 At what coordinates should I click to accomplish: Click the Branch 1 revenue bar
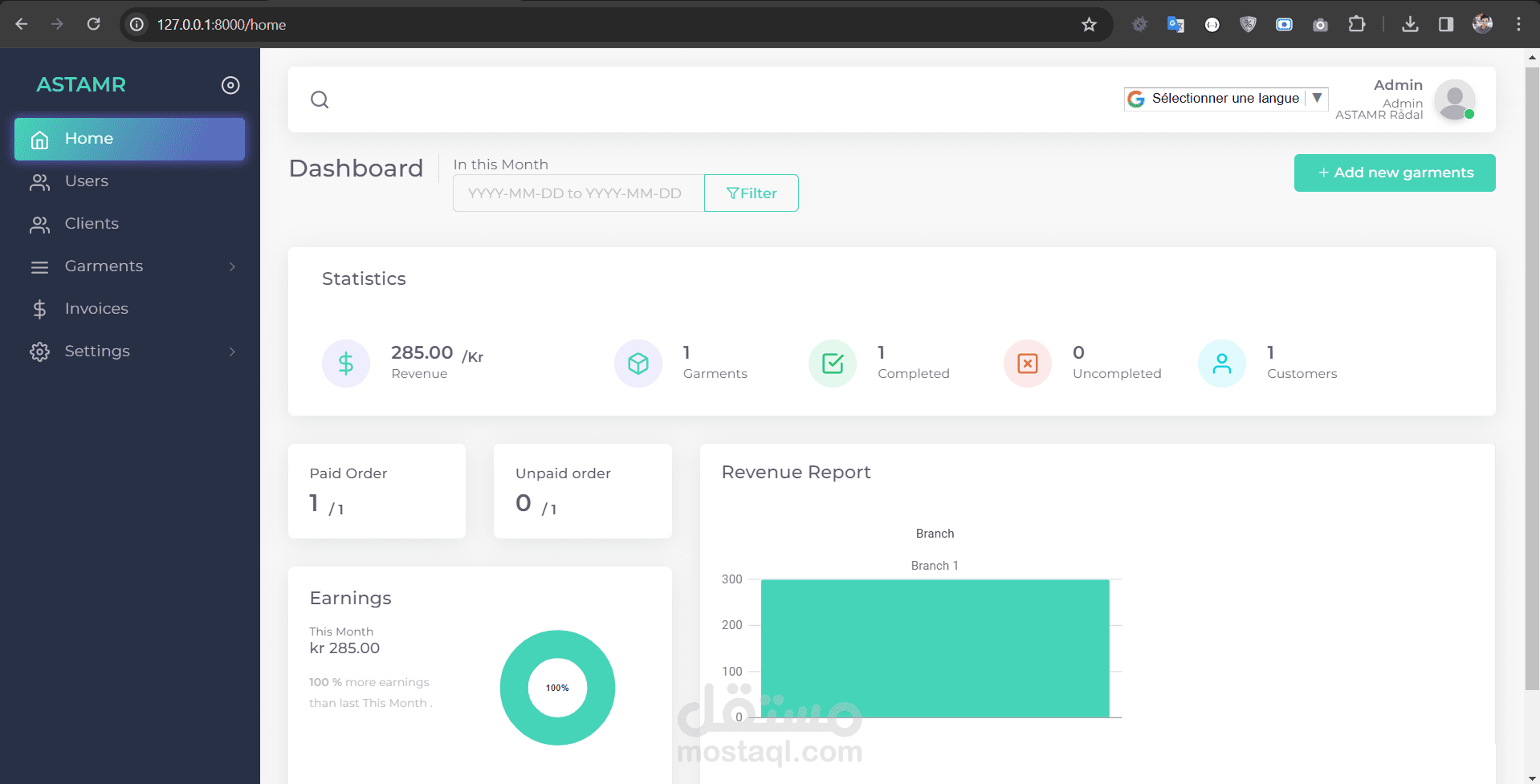935,648
